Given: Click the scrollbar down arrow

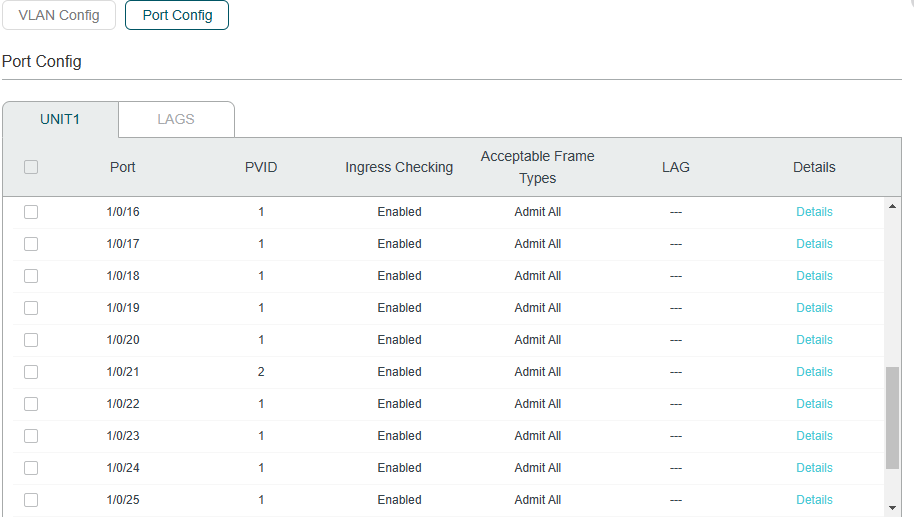Looking at the screenshot, I should tap(892, 508).
